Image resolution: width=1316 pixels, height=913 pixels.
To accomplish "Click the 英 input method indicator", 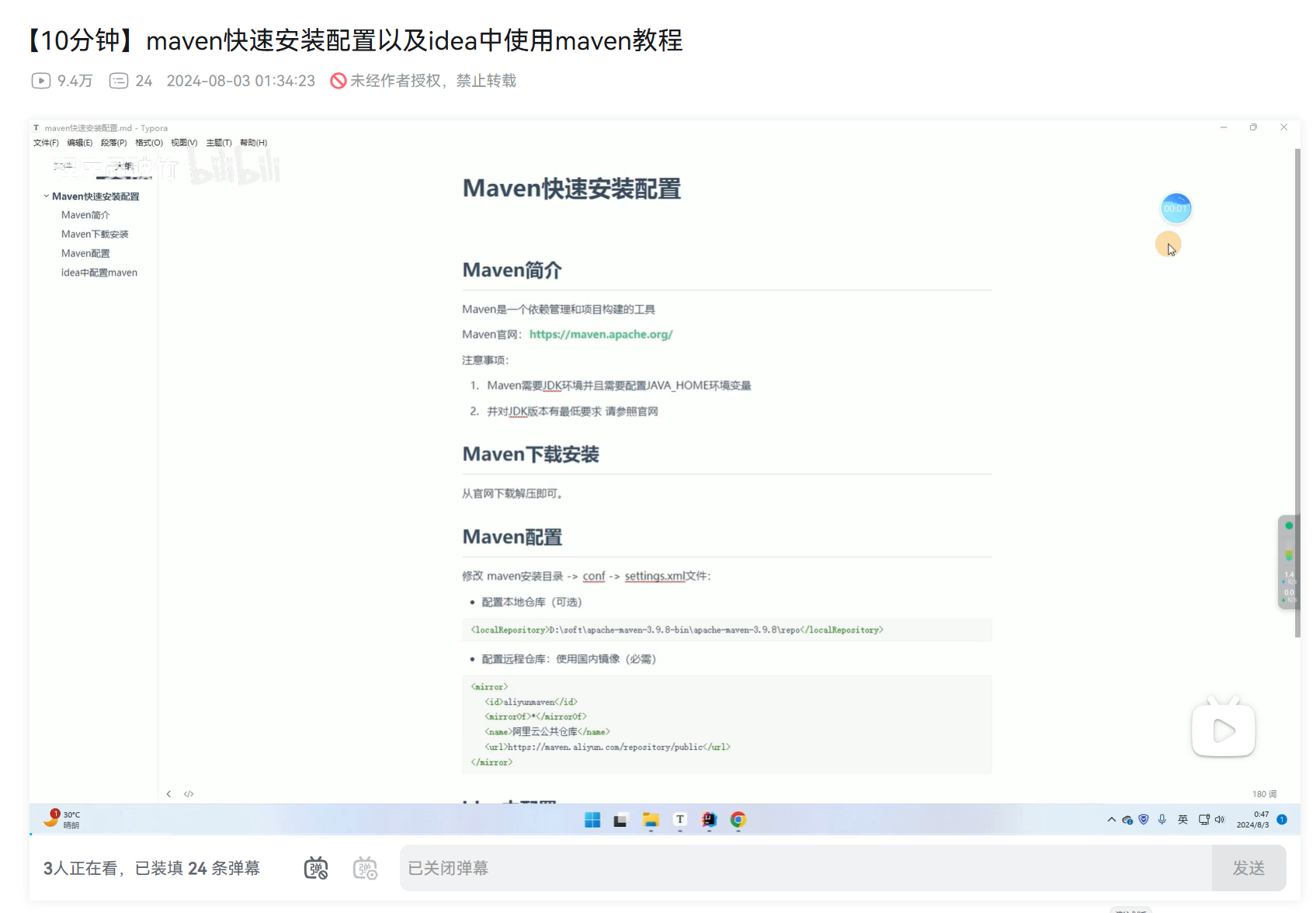I will 1182,820.
